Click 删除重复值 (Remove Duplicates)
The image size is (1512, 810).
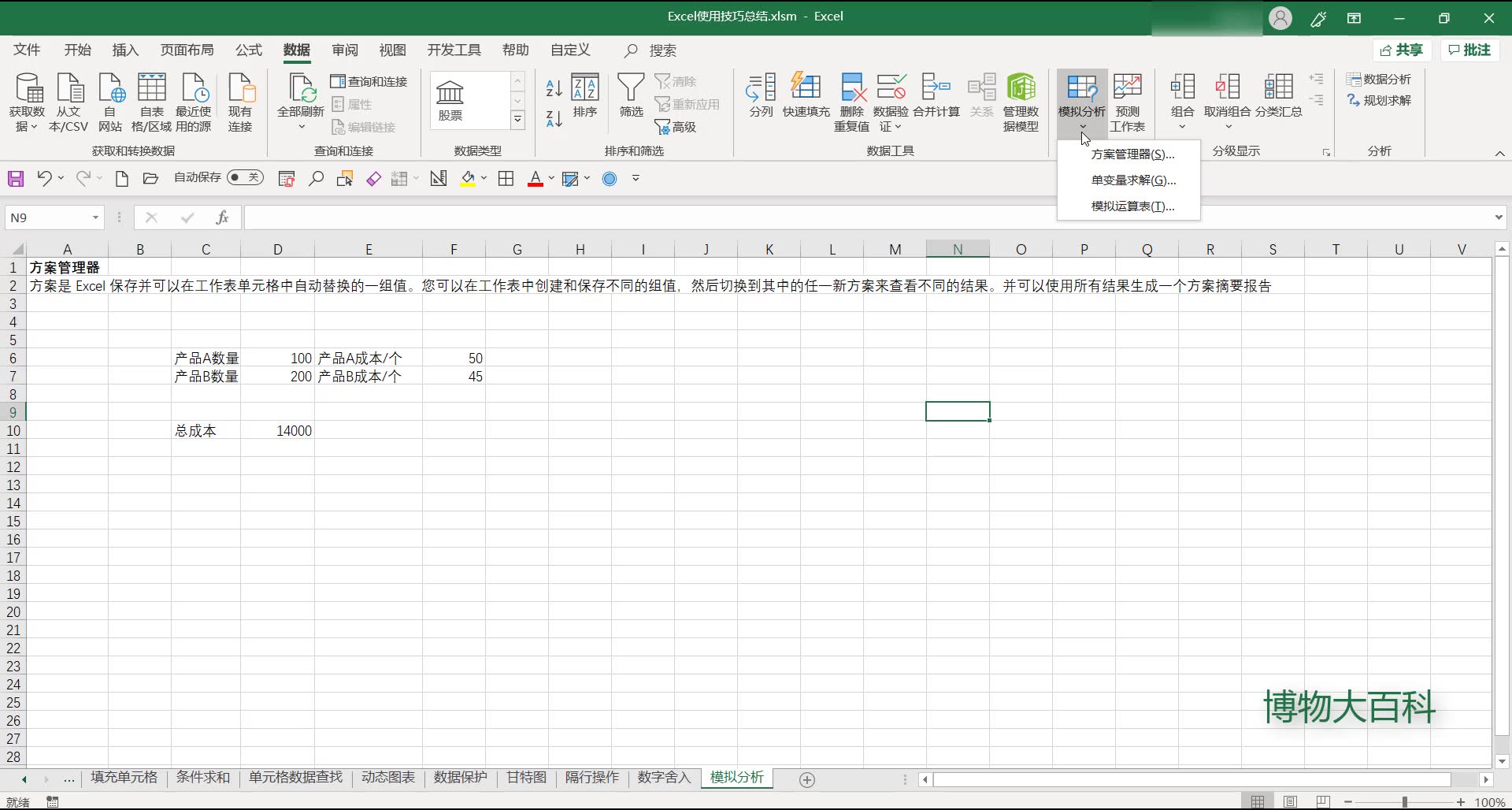(x=852, y=102)
